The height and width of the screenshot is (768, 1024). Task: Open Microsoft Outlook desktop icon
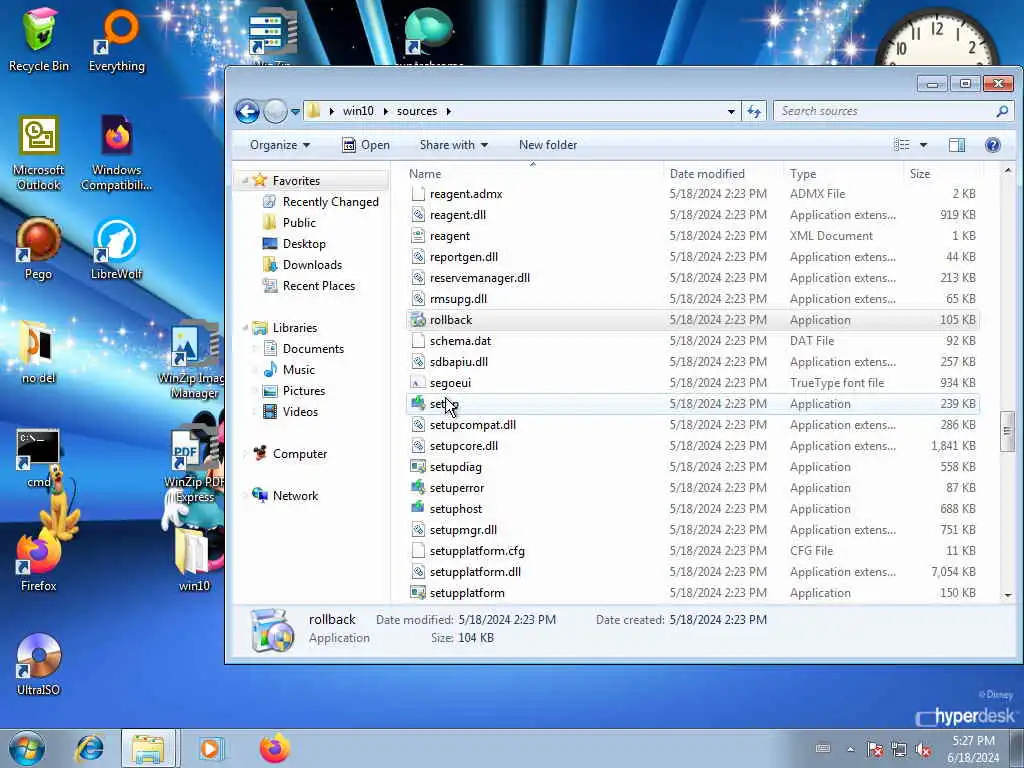(x=39, y=153)
